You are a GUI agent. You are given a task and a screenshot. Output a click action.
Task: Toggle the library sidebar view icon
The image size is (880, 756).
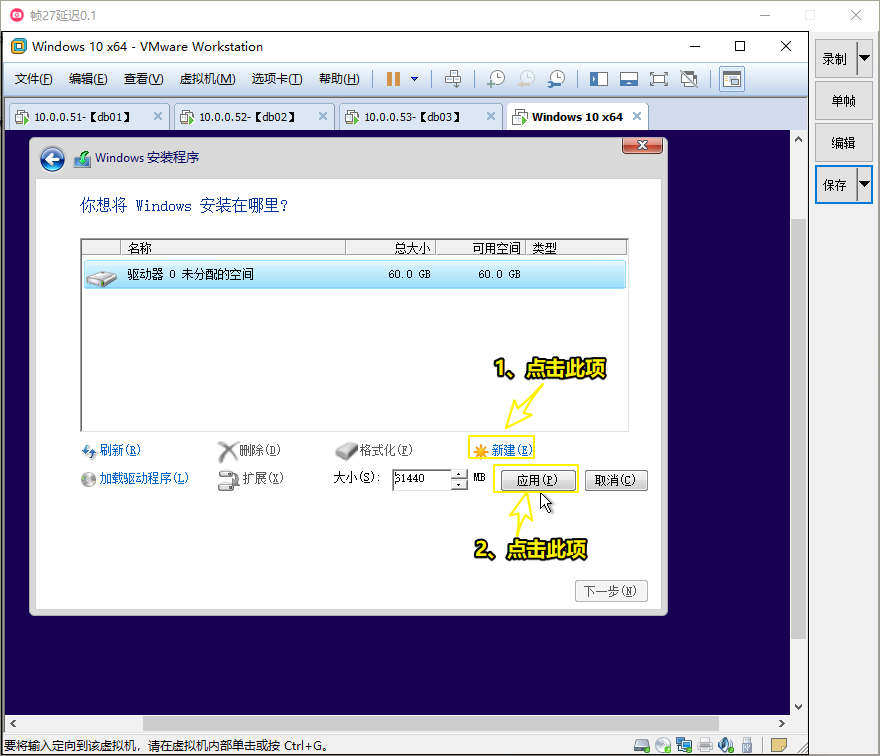[599, 79]
